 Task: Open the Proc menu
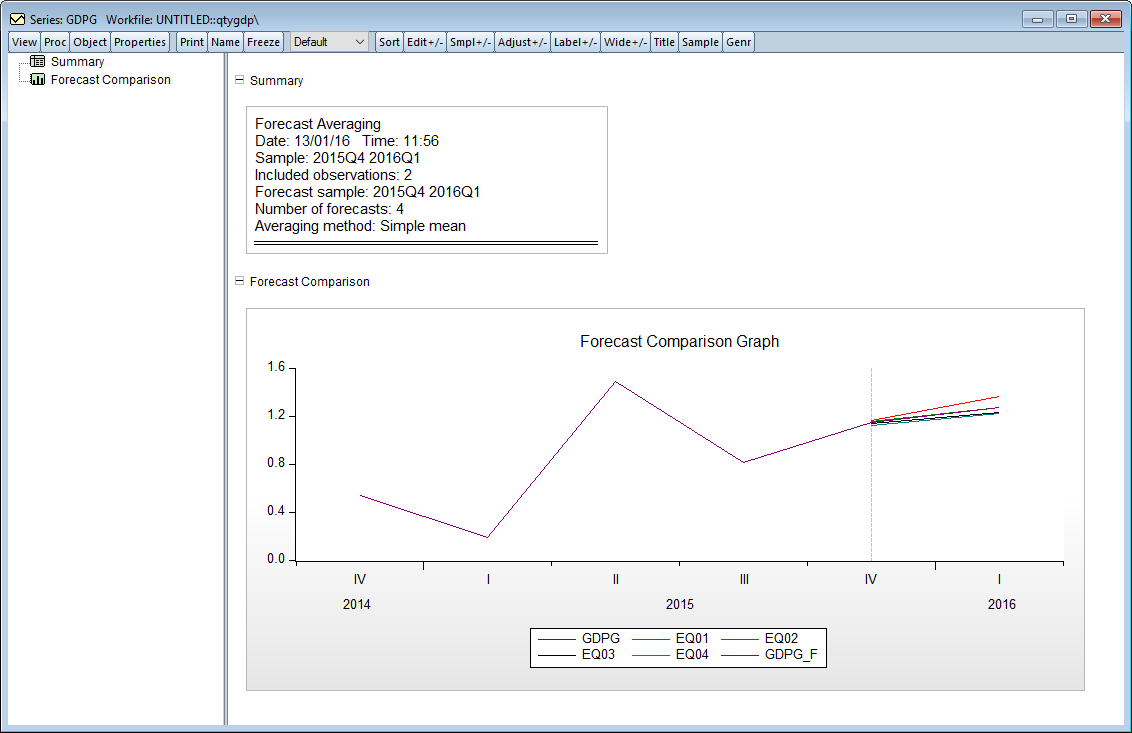tap(55, 42)
